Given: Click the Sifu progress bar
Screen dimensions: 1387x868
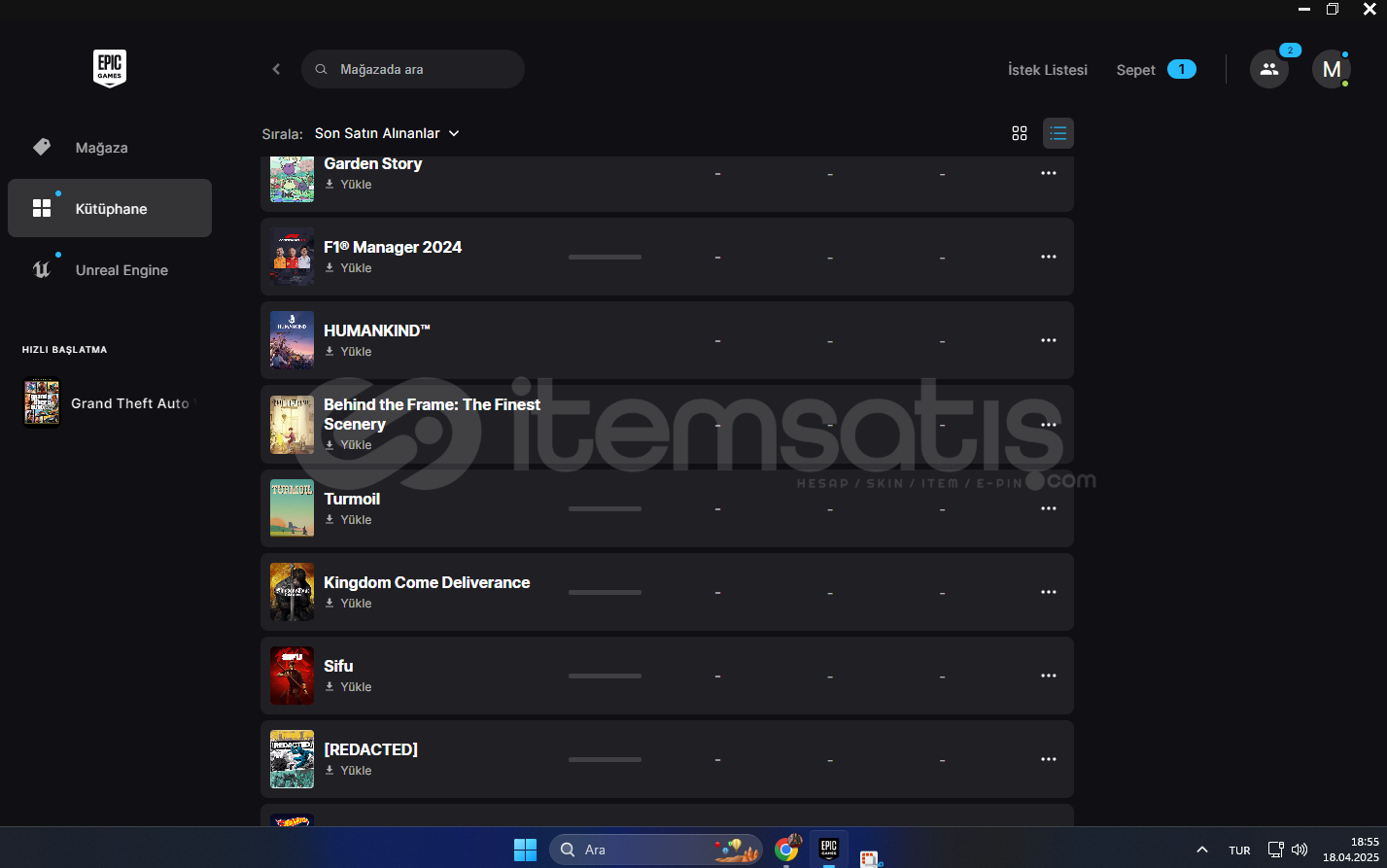Looking at the screenshot, I should (605, 676).
